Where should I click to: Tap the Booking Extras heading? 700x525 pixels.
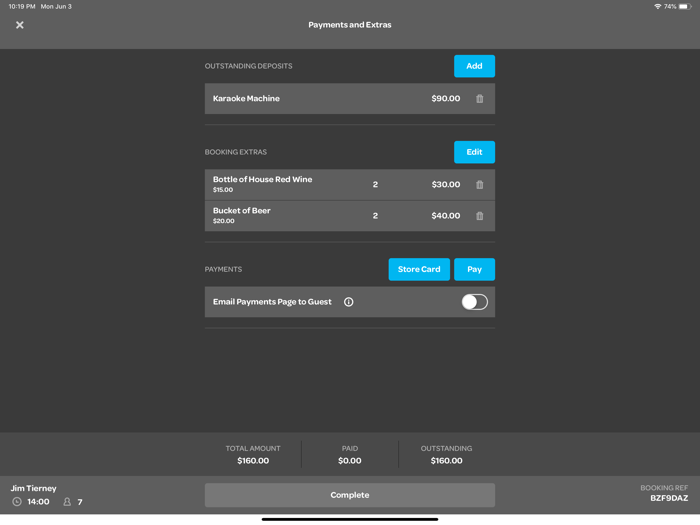coord(236,152)
